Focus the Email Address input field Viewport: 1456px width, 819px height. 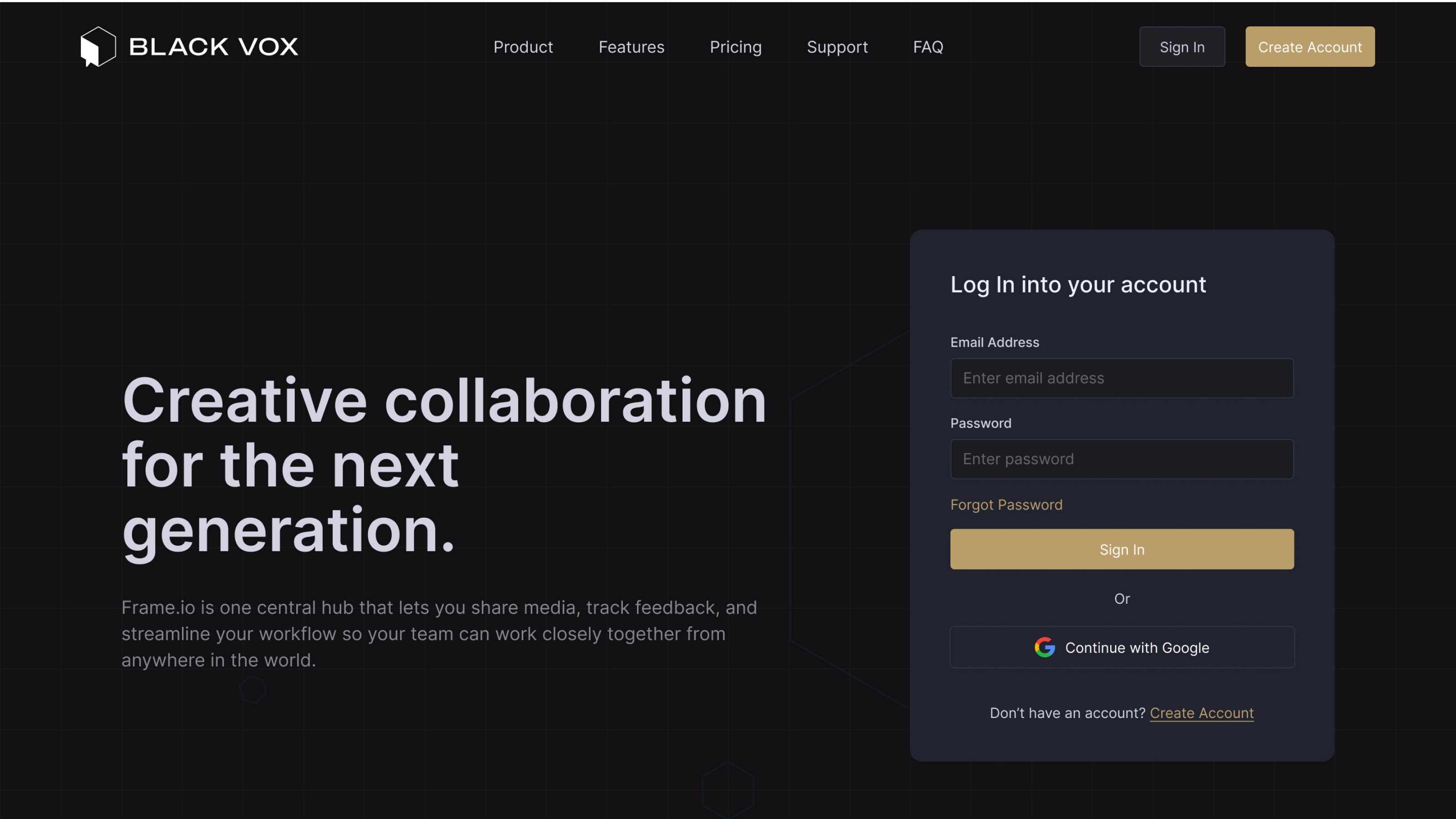coord(1122,378)
